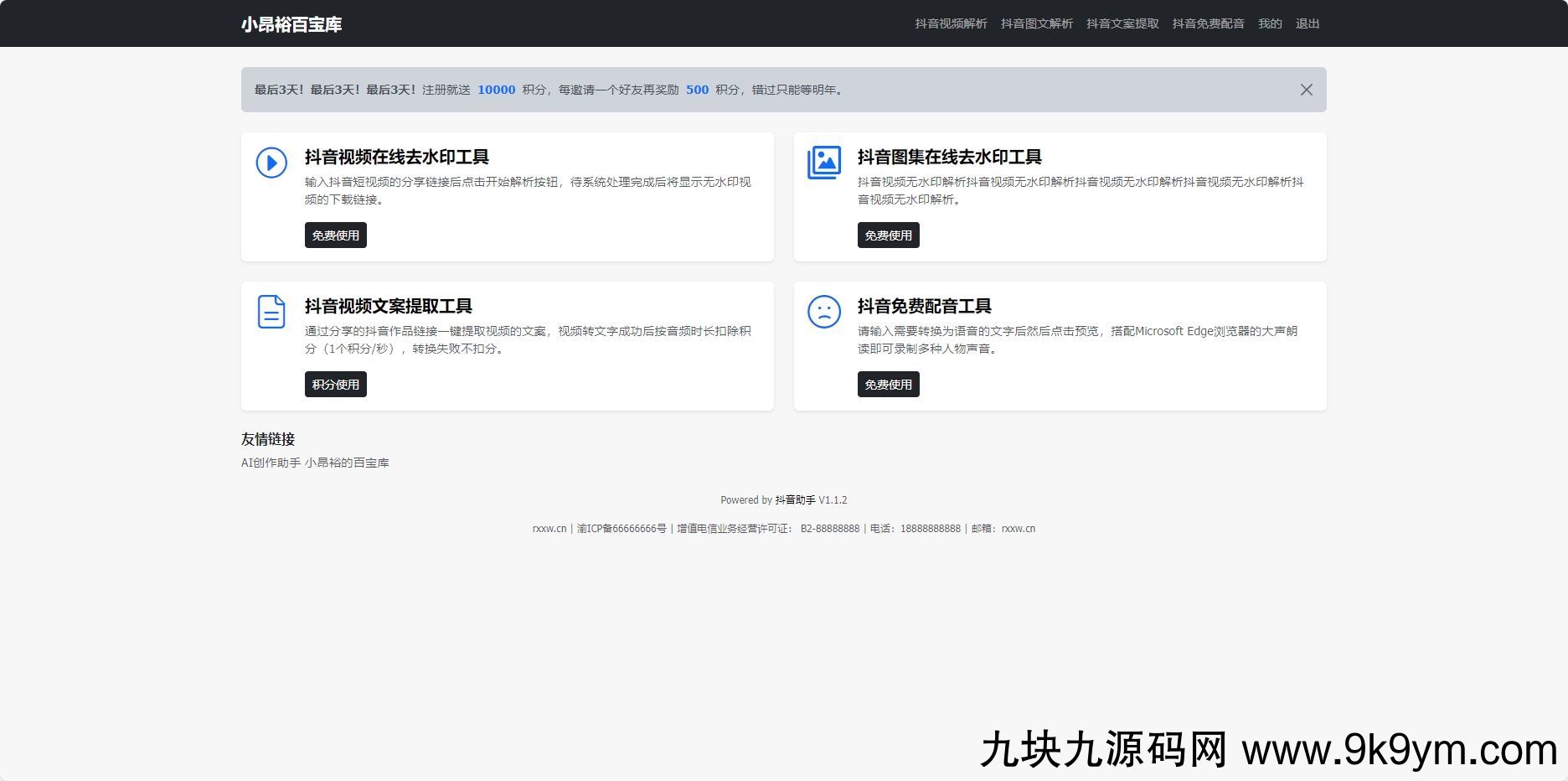Click the image gallery icon
The height and width of the screenshot is (781, 1568).
tap(823, 163)
